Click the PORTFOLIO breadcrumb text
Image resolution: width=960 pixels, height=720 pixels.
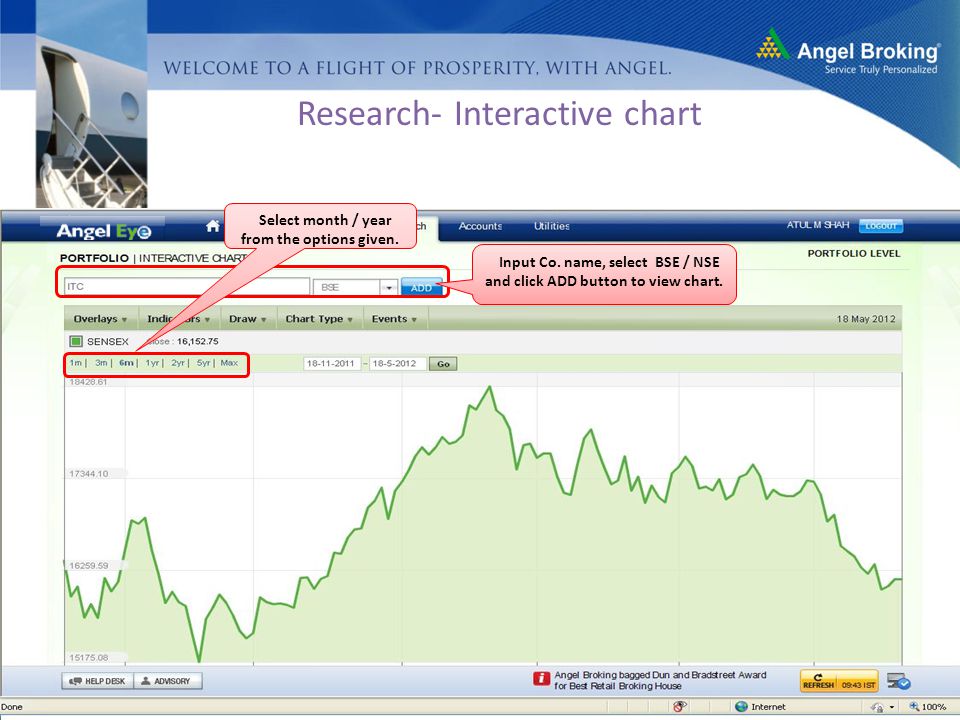coord(94,258)
